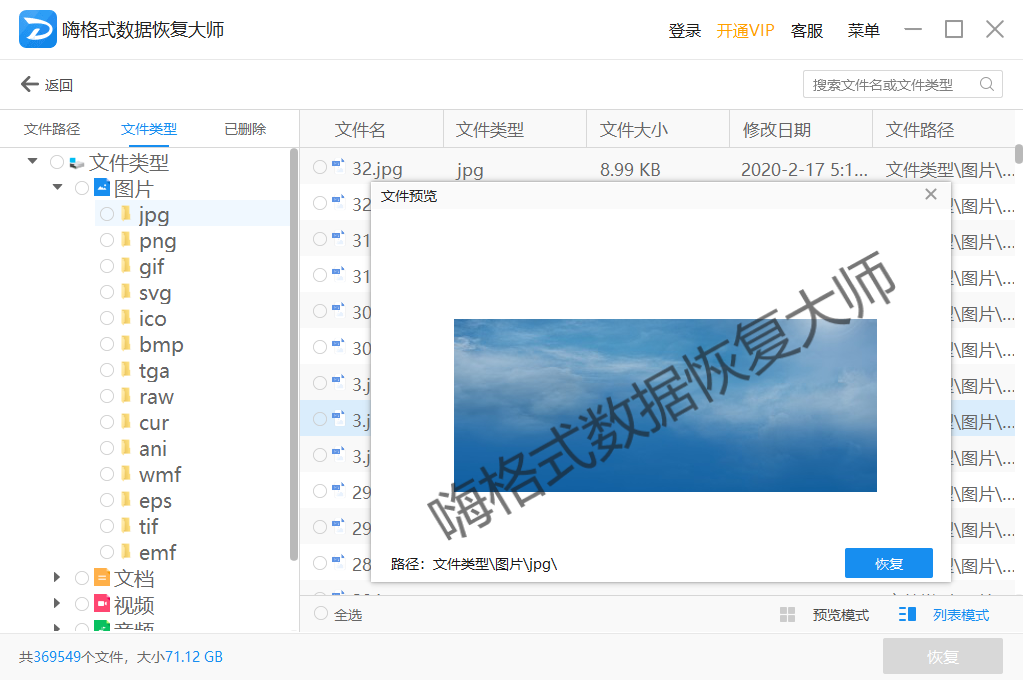Click the png folder icon

pos(127,240)
